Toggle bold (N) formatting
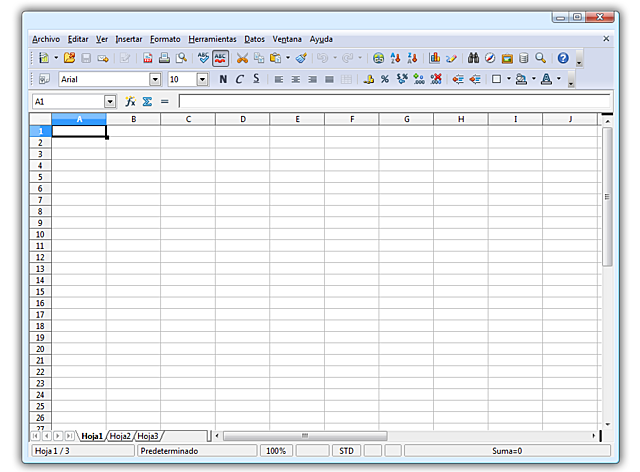Image resolution: width=640 pixels, height=472 pixels. (x=223, y=79)
